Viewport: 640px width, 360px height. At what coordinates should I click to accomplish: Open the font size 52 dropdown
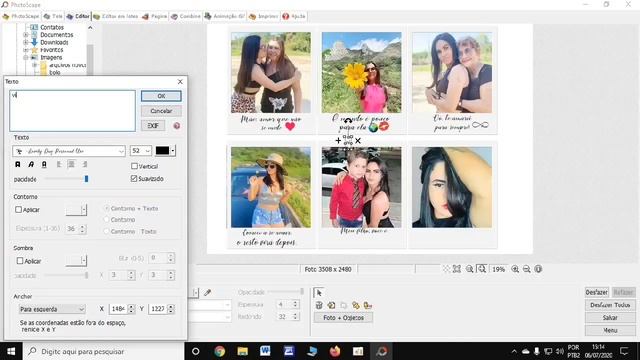point(147,151)
